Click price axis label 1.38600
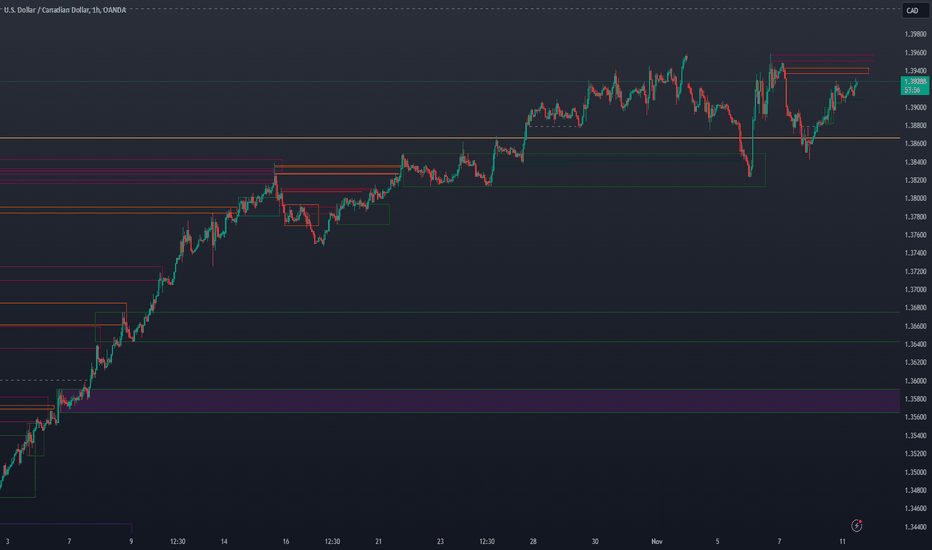This screenshot has width=932, height=550. (x=915, y=144)
